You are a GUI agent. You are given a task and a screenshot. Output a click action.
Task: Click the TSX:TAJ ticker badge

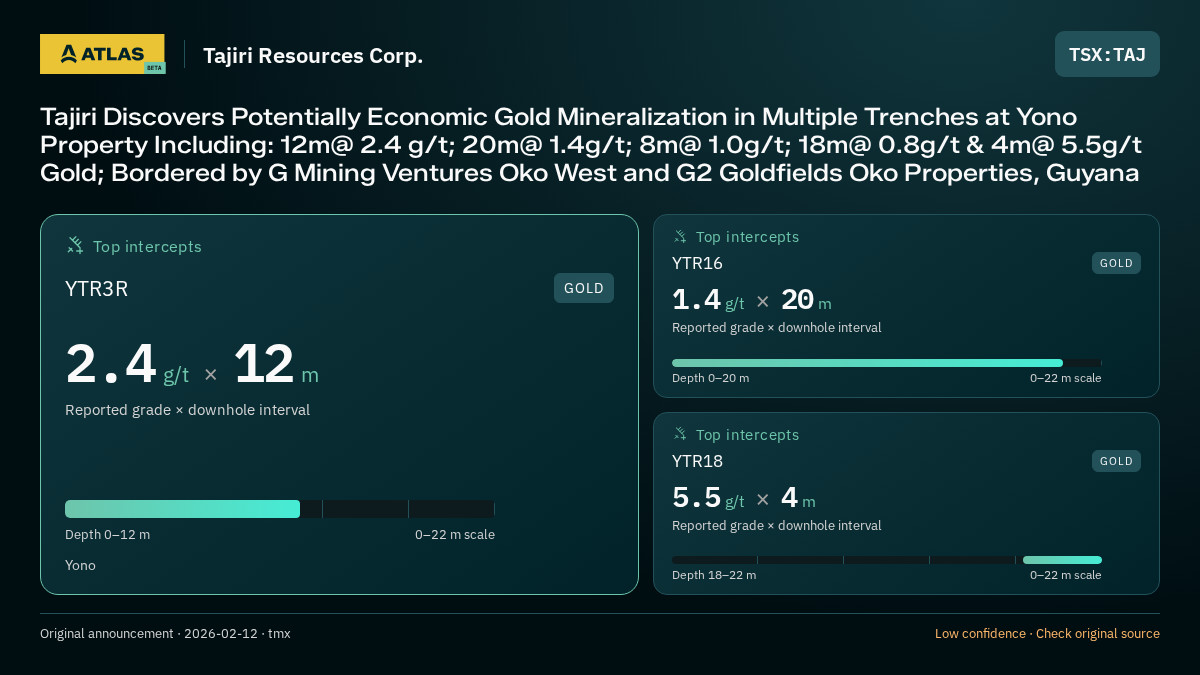(x=1107, y=54)
